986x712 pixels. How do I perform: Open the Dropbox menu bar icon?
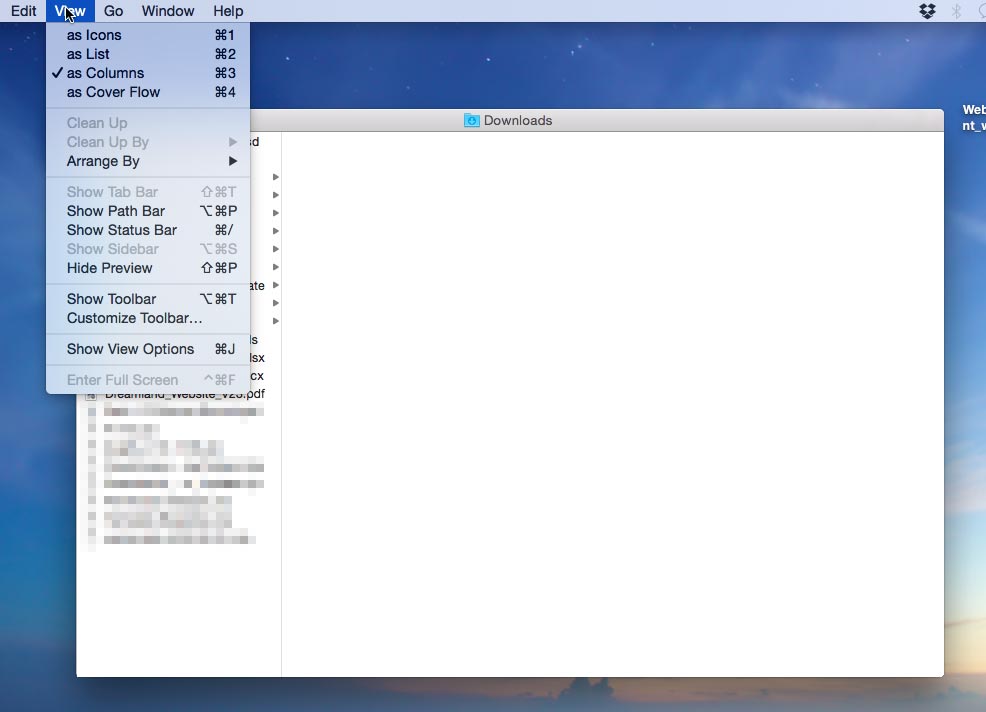pyautogui.click(x=927, y=11)
